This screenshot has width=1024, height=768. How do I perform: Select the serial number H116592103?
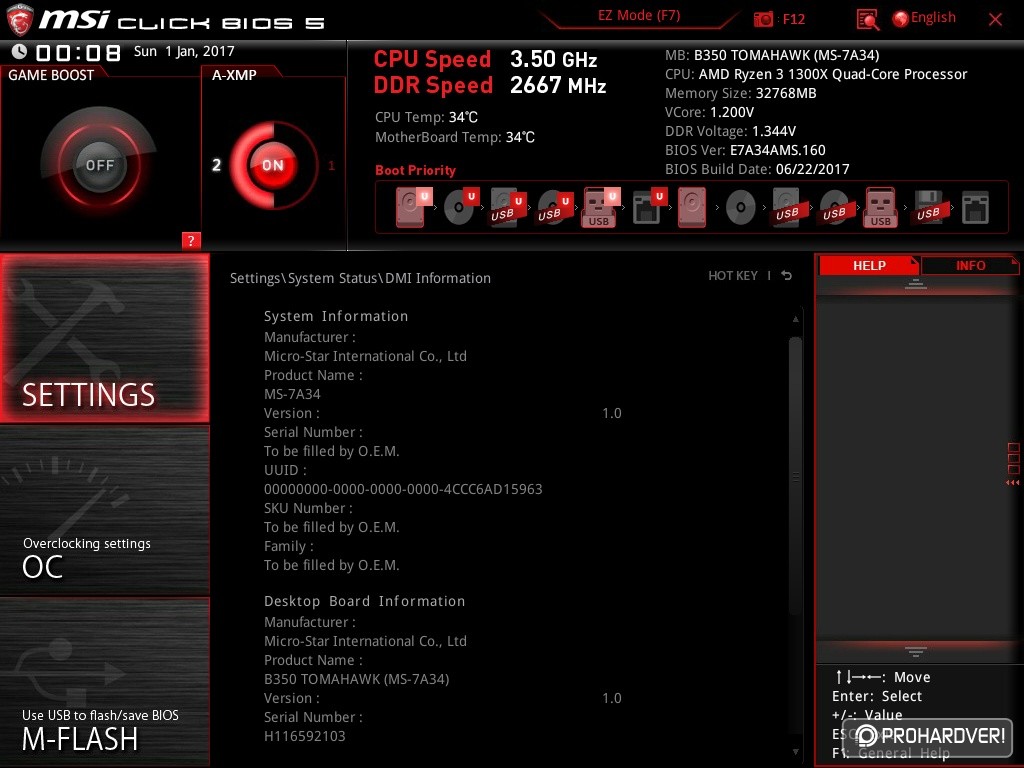pyautogui.click(x=304, y=736)
